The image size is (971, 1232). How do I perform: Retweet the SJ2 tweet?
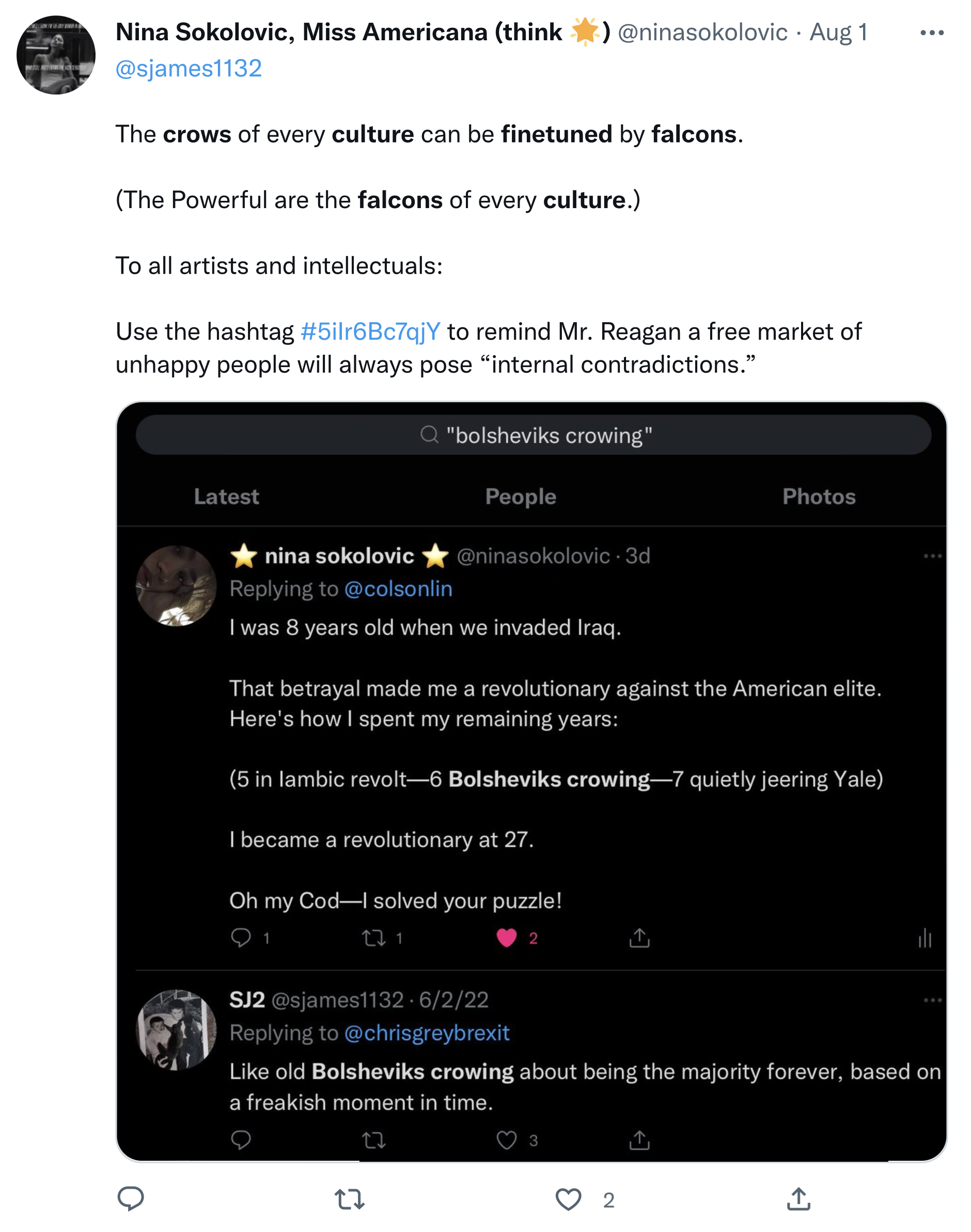tap(373, 1140)
